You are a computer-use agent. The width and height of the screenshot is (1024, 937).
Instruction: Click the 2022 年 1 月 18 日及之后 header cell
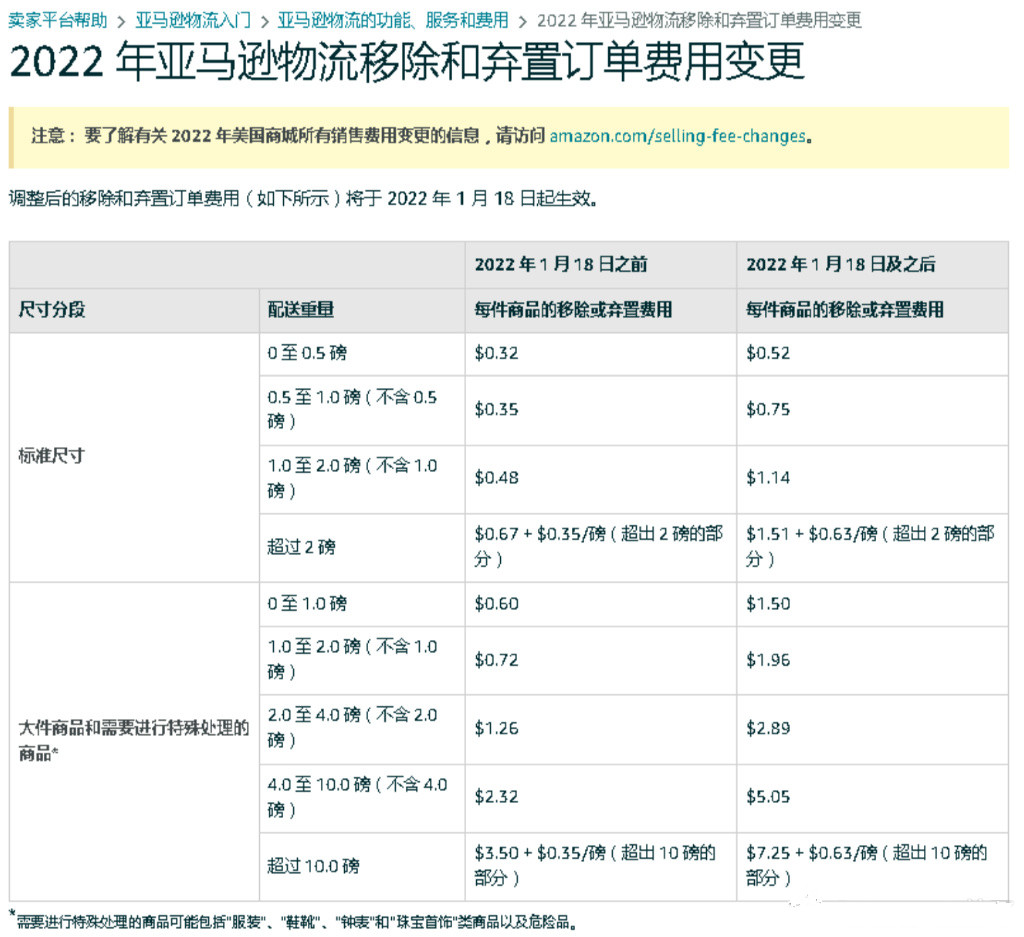[x=841, y=264]
